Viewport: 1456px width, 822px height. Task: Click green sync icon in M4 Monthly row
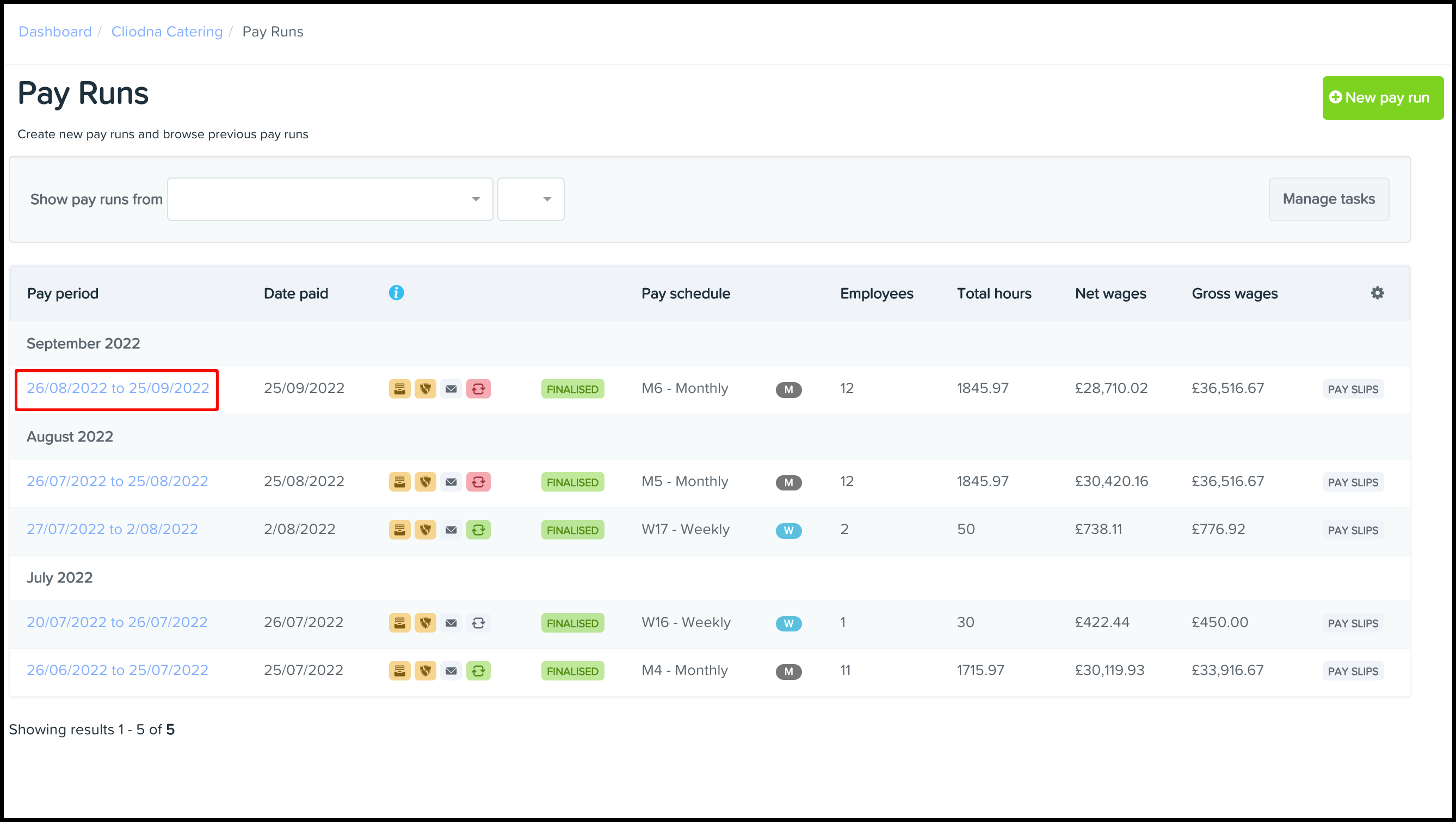(x=478, y=671)
